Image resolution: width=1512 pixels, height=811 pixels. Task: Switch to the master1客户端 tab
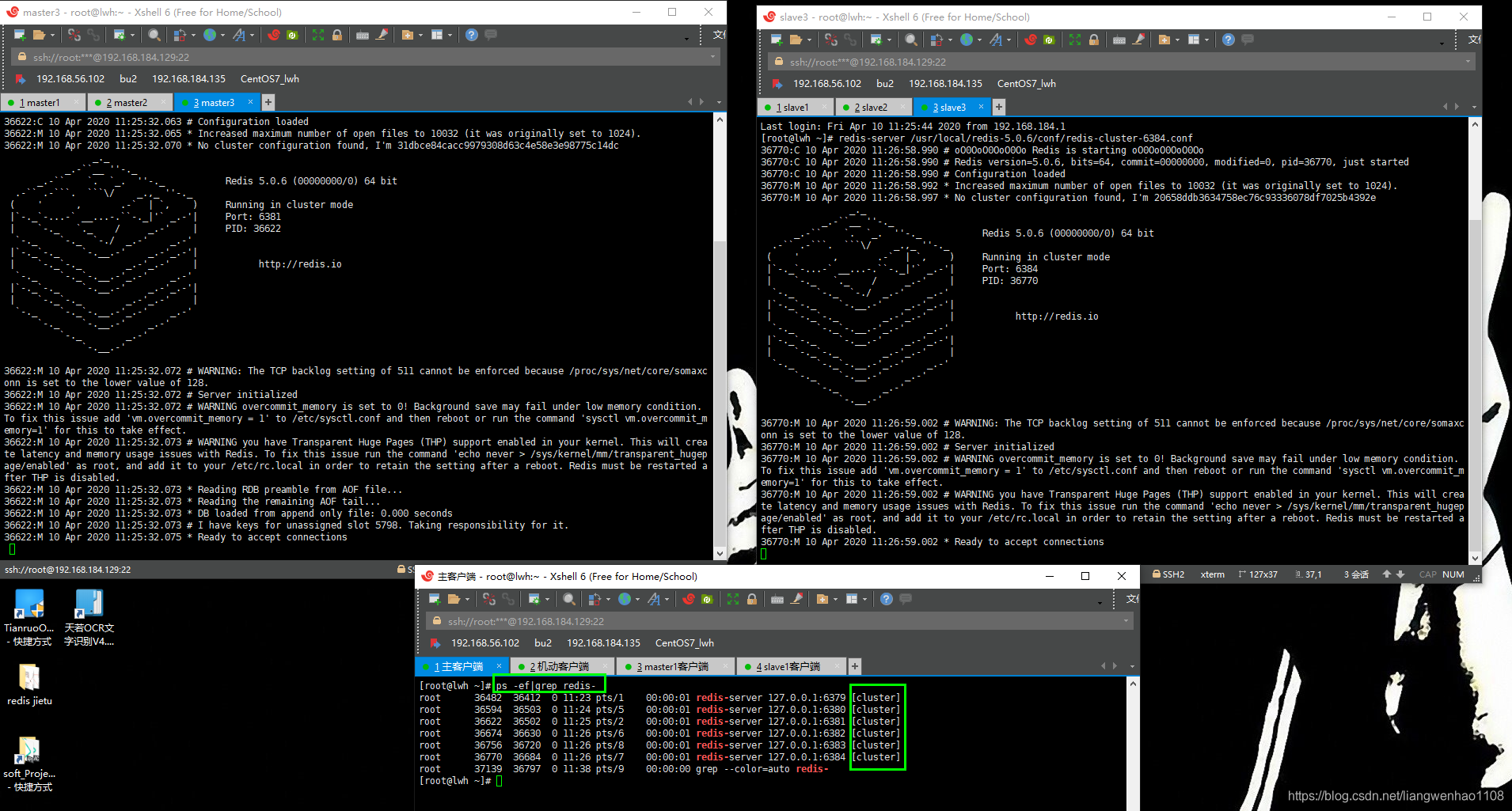point(674,666)
